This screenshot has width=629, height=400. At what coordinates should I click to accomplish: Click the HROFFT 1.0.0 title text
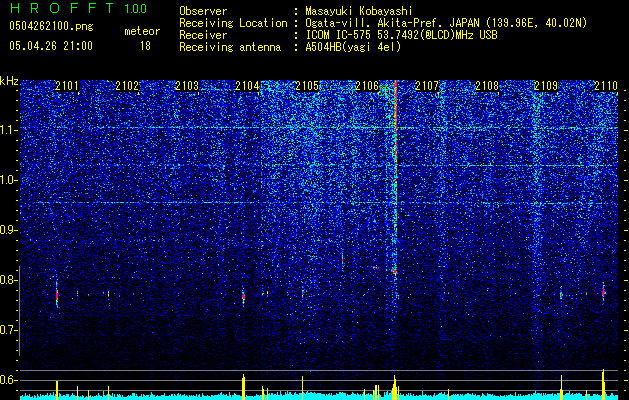79,8
